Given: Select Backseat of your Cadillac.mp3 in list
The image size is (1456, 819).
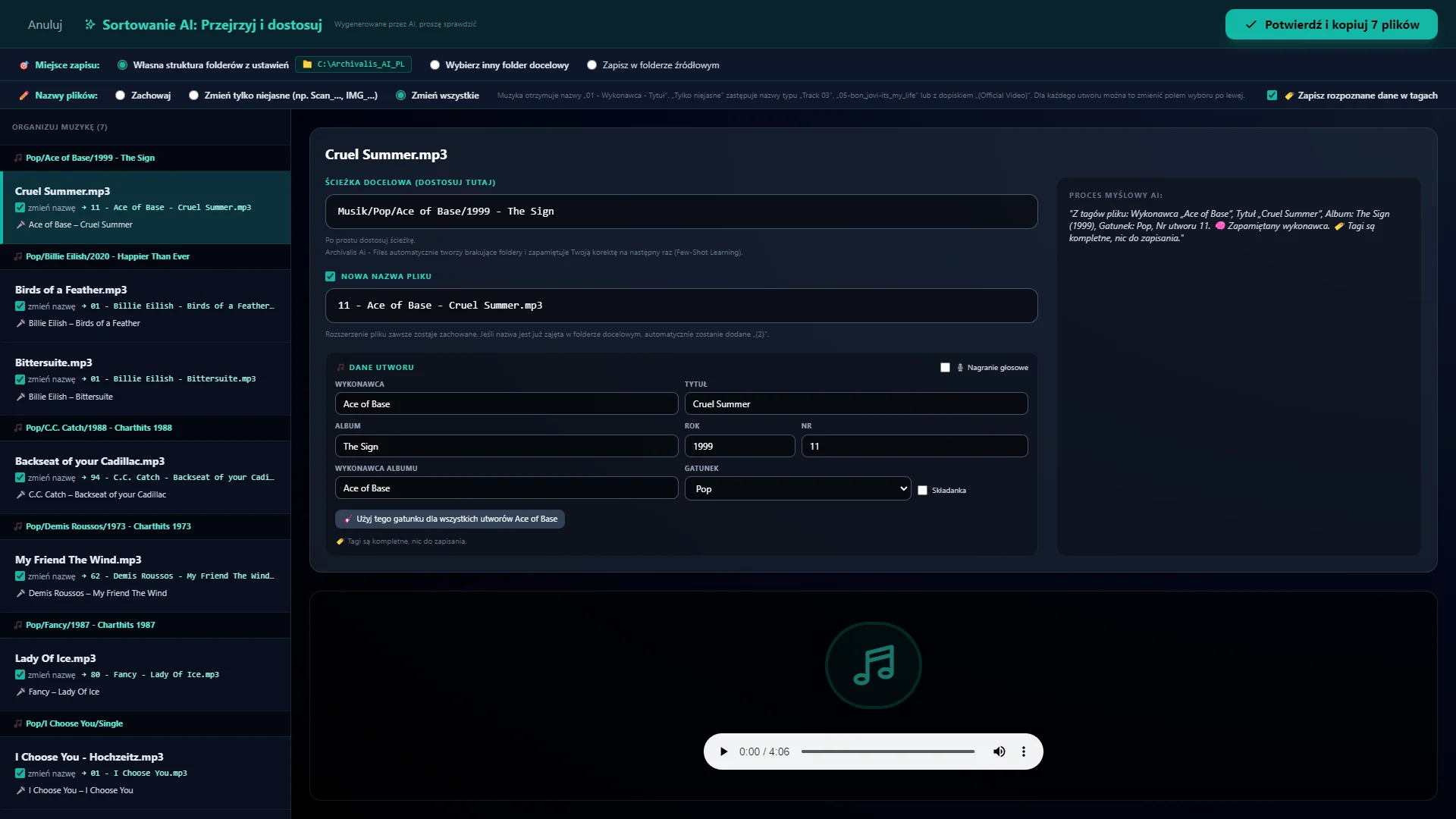Looking at the screenshot, I should [145, 477].
